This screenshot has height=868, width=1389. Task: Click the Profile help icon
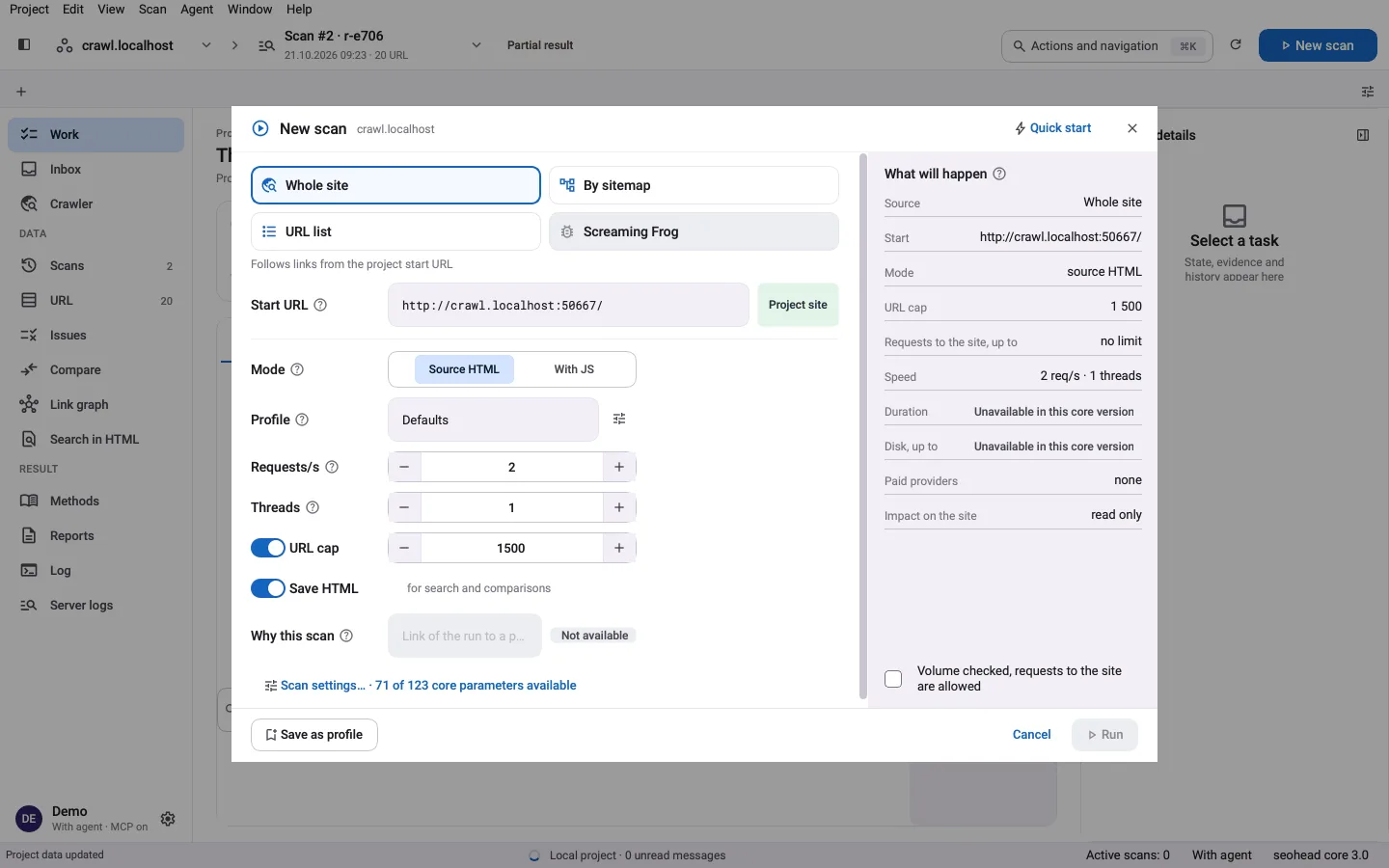(302, 420)
